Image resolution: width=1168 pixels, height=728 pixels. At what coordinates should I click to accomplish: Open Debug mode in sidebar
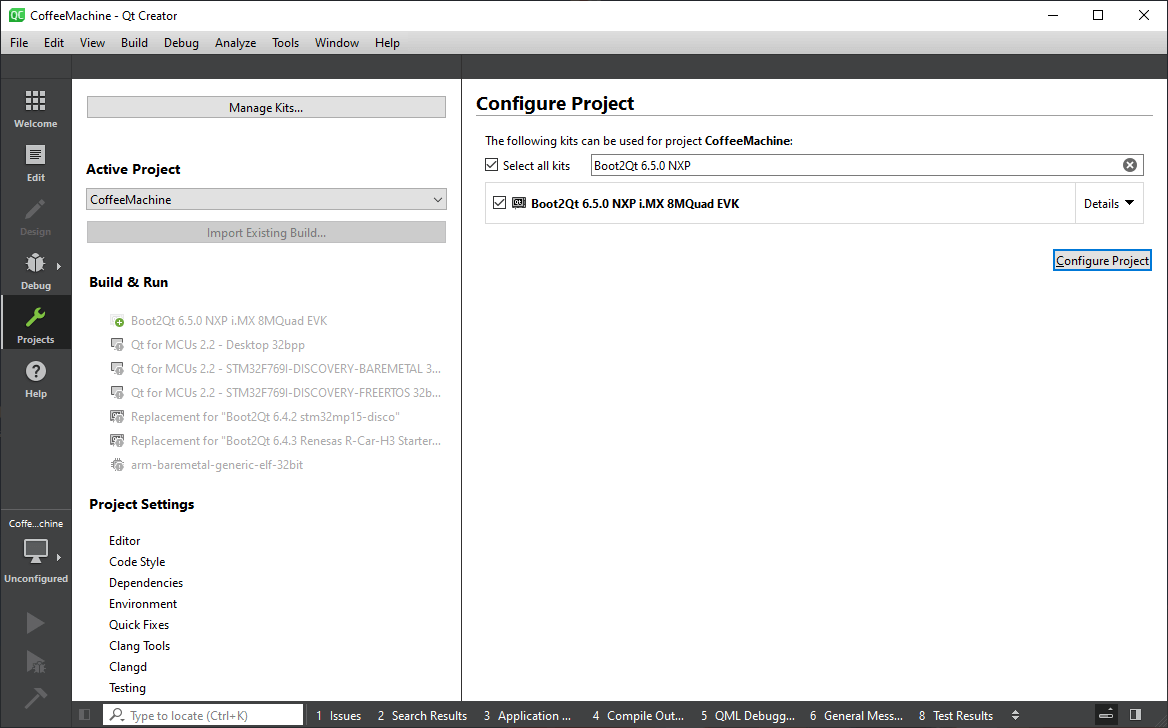(35, 270)
